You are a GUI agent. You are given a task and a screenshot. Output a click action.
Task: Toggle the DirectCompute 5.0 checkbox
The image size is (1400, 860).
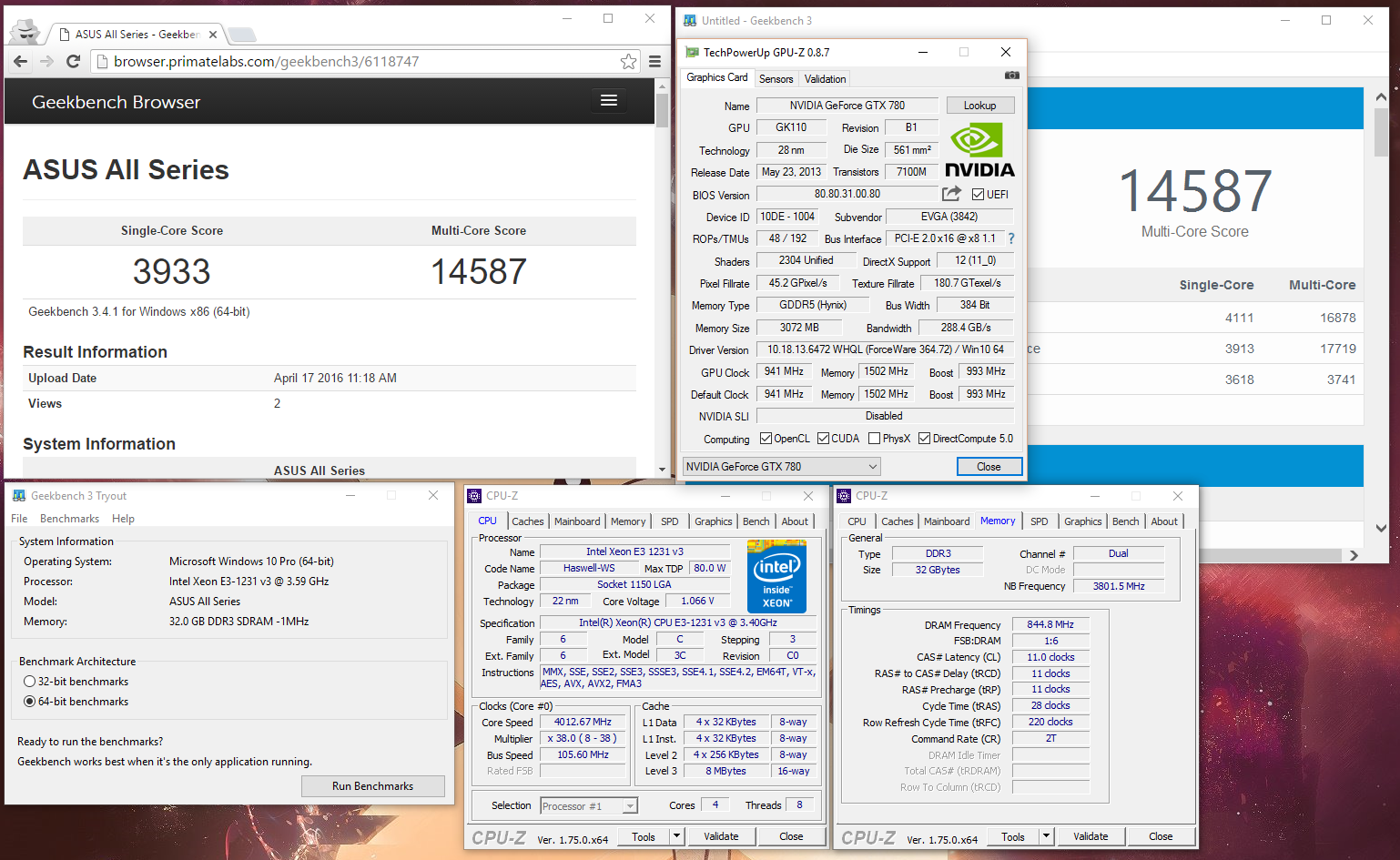tap(924, 439)
